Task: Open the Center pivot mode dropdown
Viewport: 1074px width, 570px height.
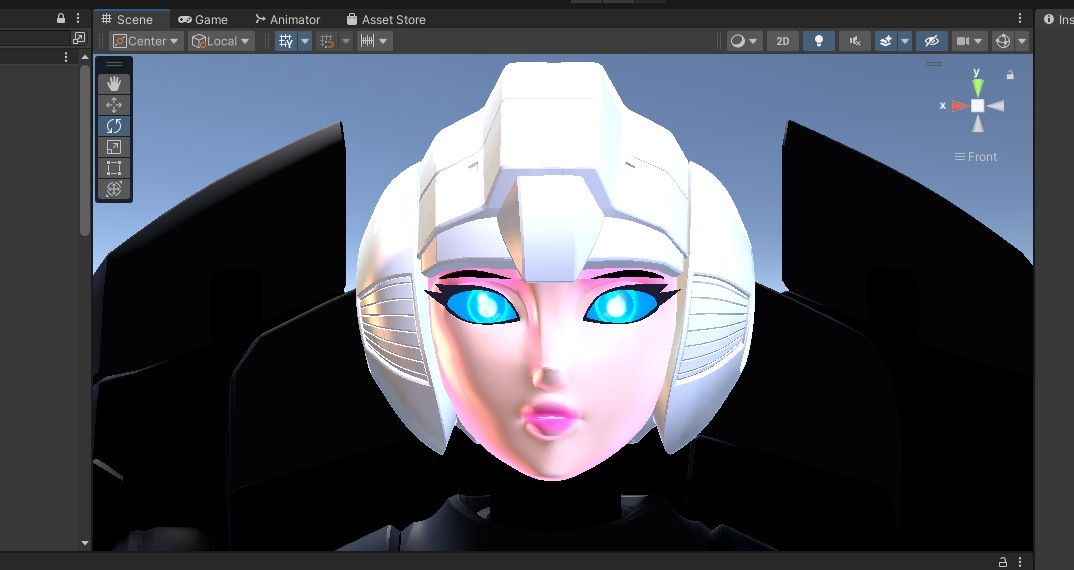Action: coord(147,41)
